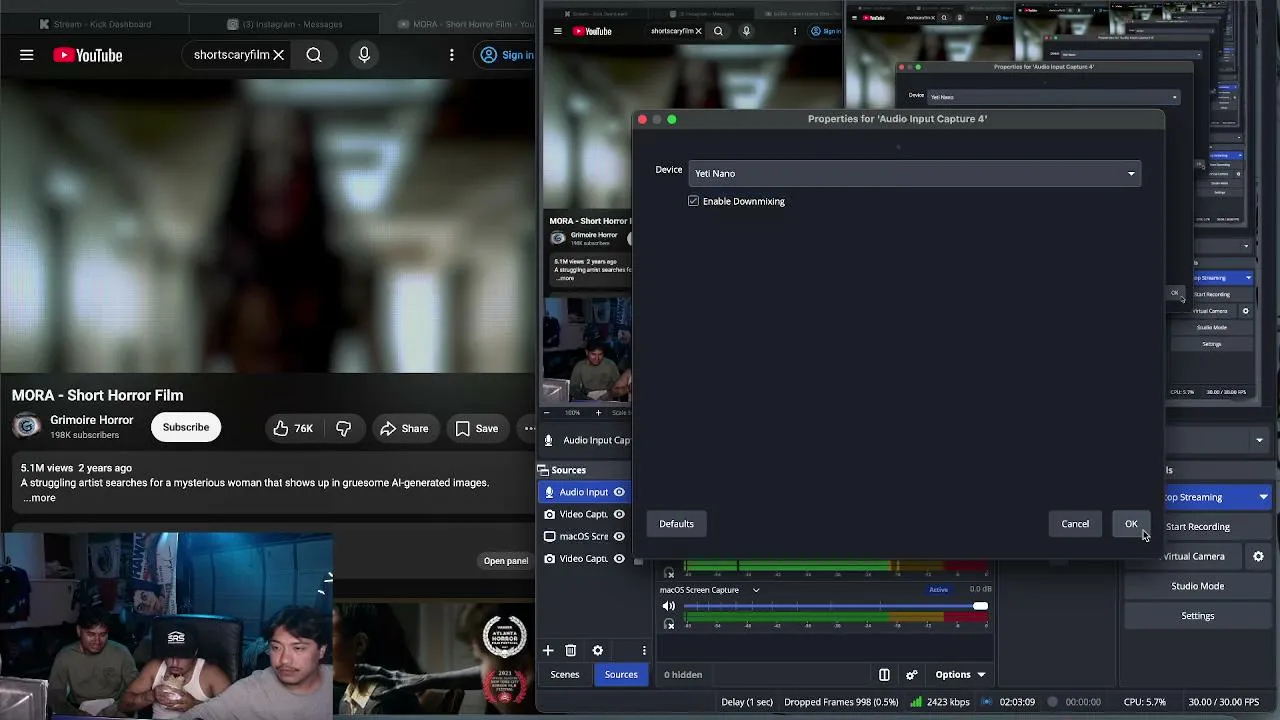This screenshot has width=1280, height=720.
Task: Switch to the Scenes tab in OBS
Action: (565, 675)
